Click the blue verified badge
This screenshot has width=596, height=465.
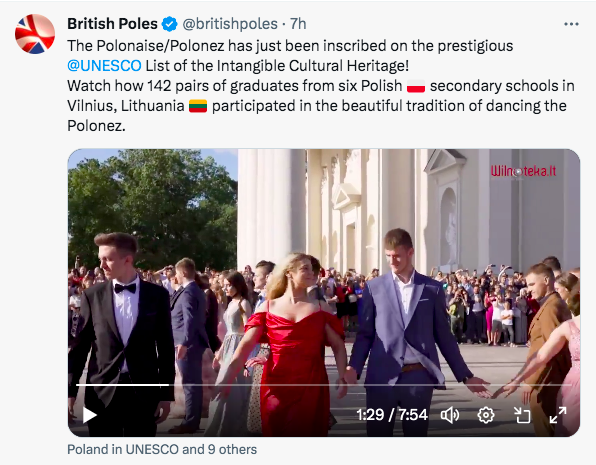click(170, 24)
